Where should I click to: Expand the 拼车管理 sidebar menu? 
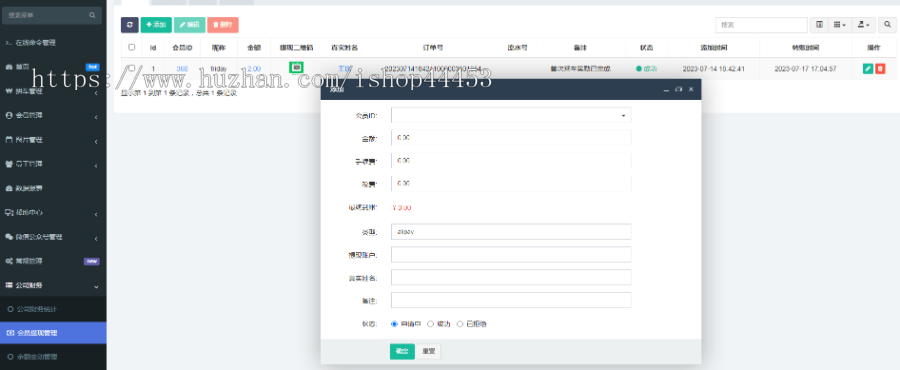tap(53, 91)
